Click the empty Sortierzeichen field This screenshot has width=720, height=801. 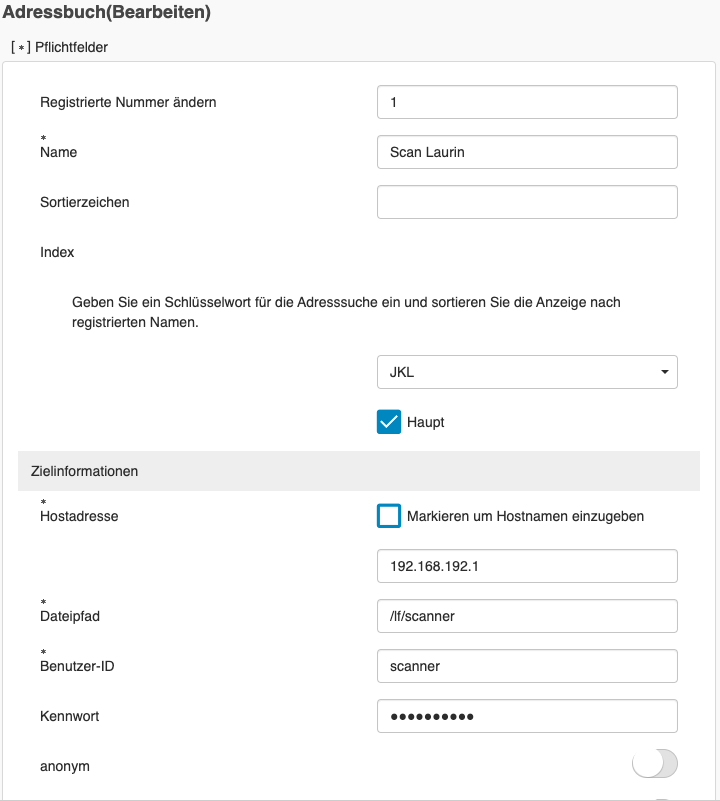(527, 201)
